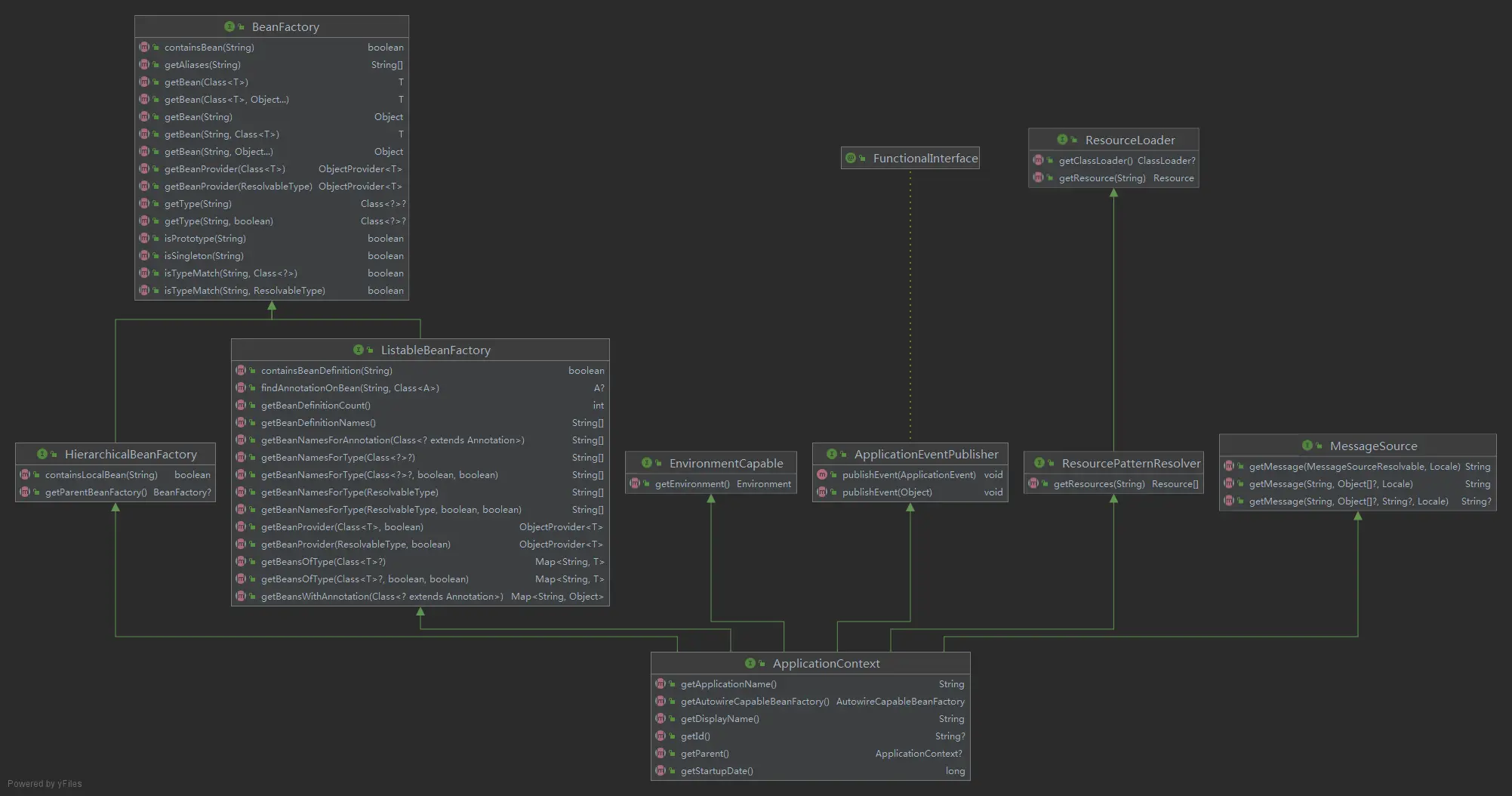Select the BeanFactory node title
1512x796 pixels.
pyautogui.click(x=285, y=26)
